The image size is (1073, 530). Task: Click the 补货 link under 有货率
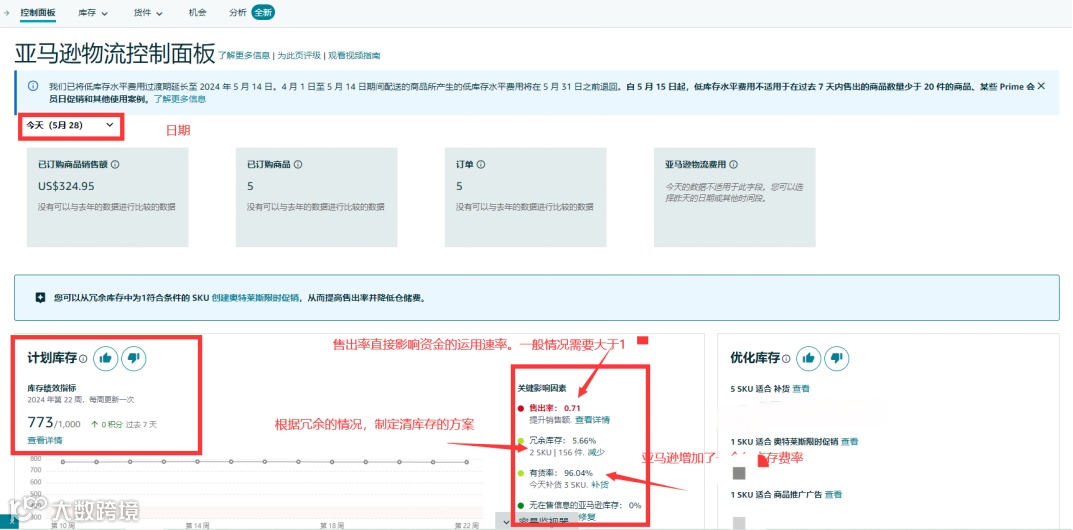(x=600, y=484)
